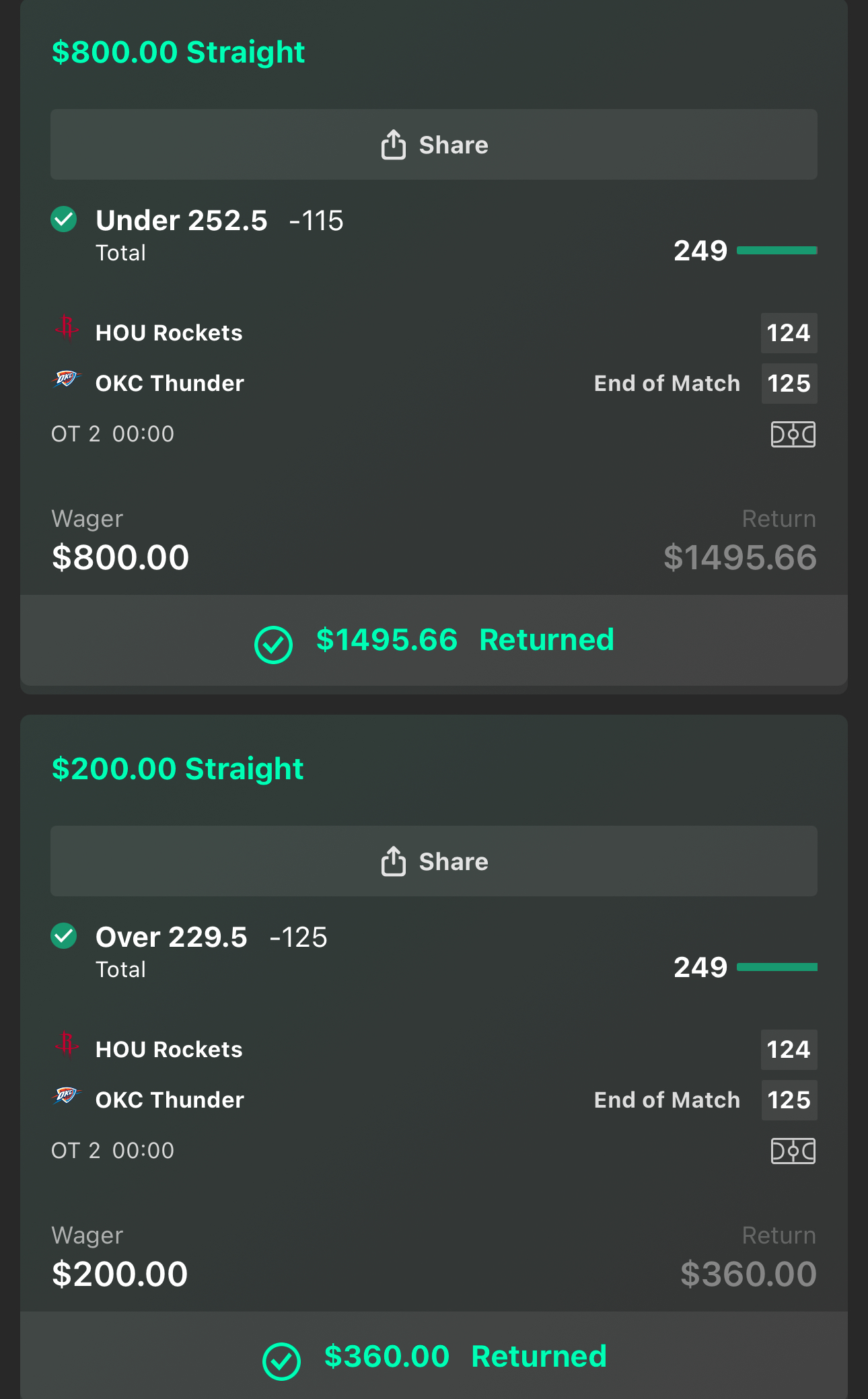
Task: Click the green progress bar by Over 229.5 total
Action: click(776, 967)
